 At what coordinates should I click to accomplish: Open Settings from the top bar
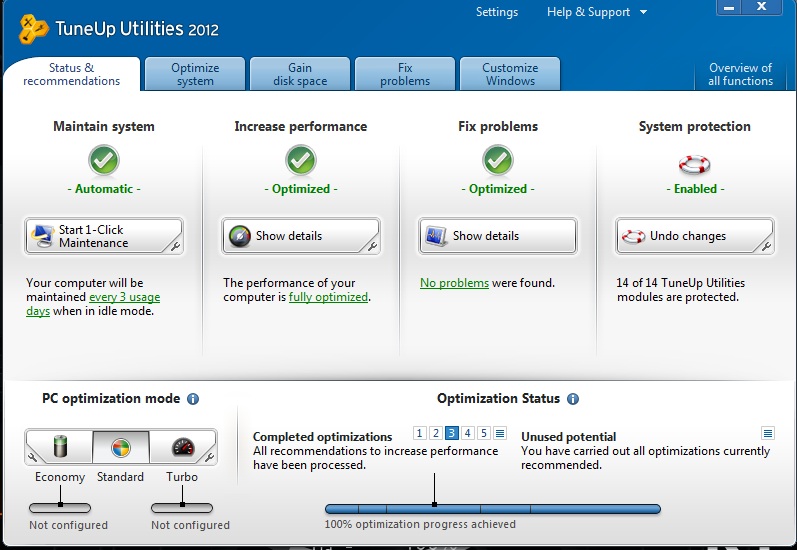click(497, 12)
